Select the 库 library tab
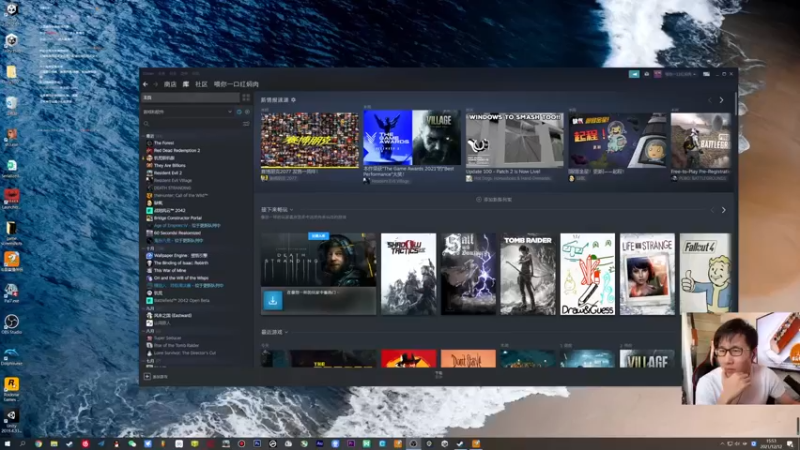This screenshot has height=450, width=800. pos(186,84)
